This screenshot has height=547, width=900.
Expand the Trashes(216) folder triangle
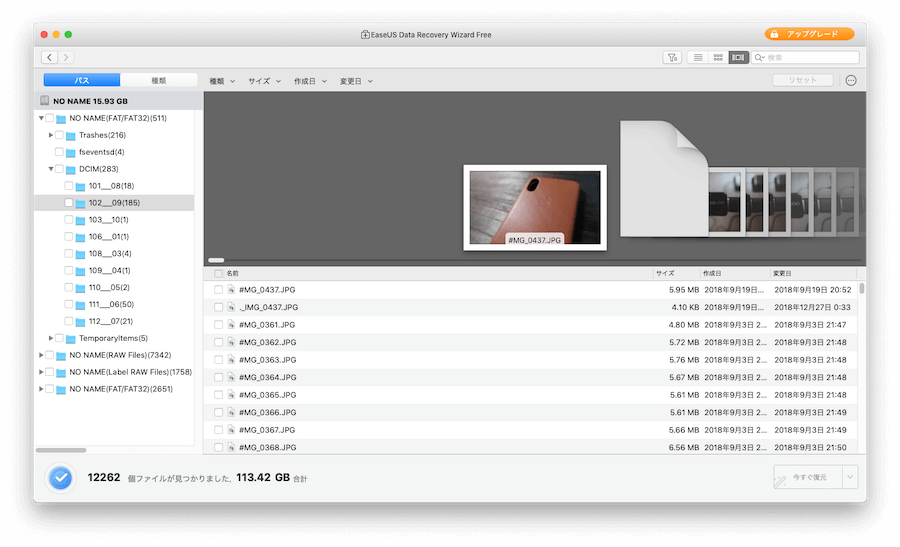(x=51, y=135)
